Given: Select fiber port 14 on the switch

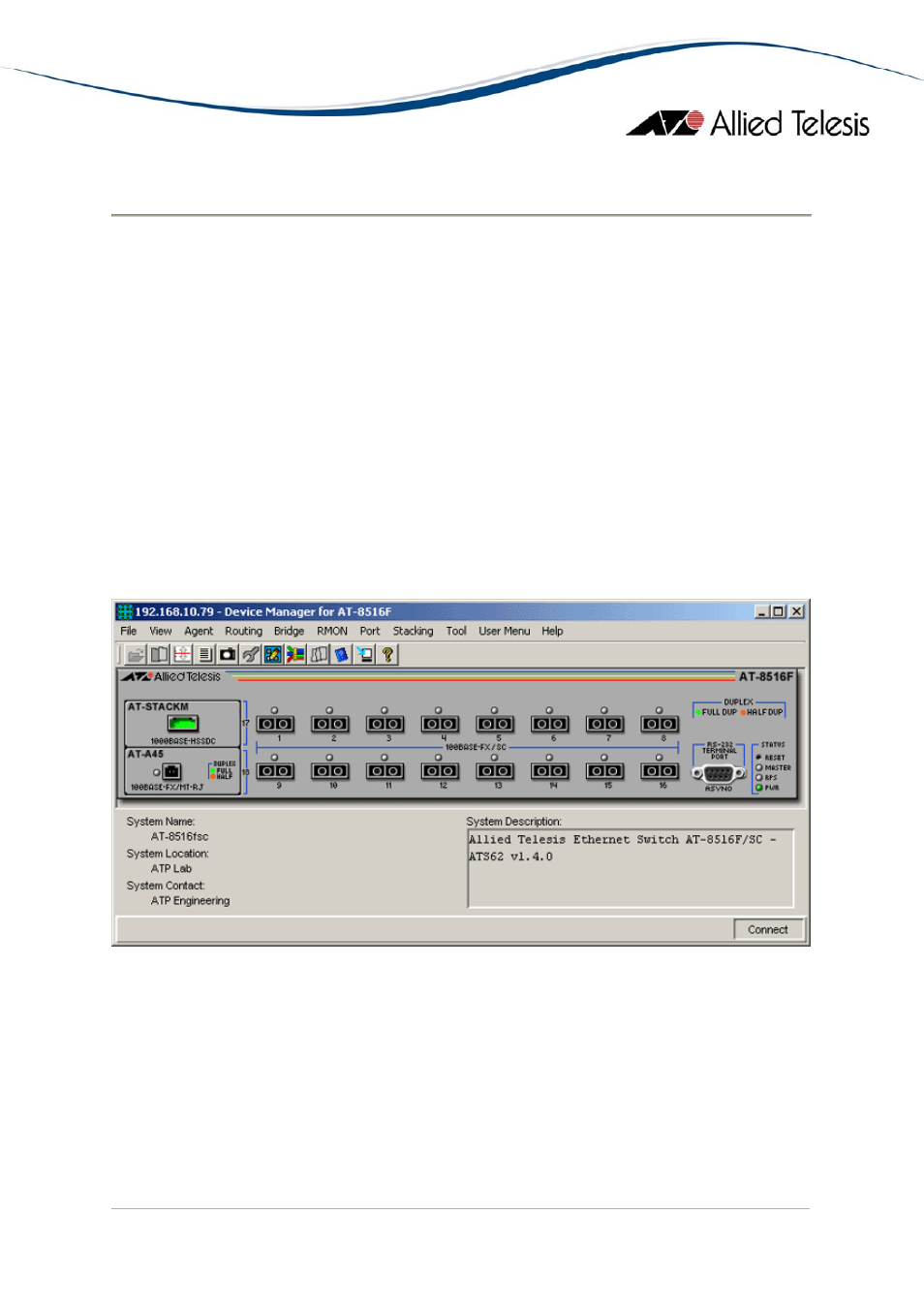Looking at the screenshot, I should tap(550, 771).
